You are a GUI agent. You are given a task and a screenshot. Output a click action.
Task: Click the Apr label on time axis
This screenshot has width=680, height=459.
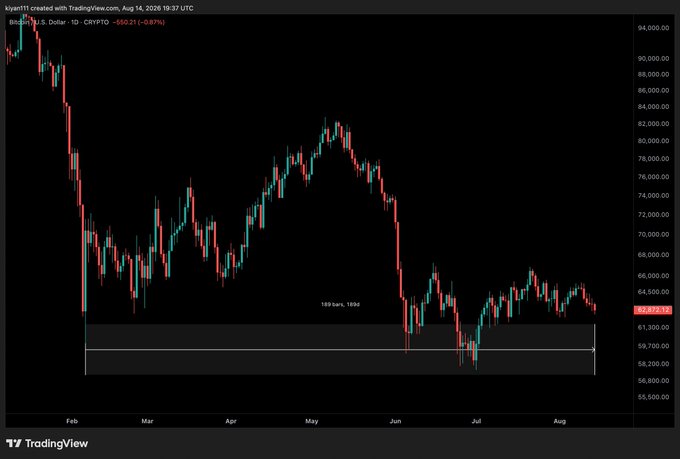pyautogui.click(x=231, y=421)
